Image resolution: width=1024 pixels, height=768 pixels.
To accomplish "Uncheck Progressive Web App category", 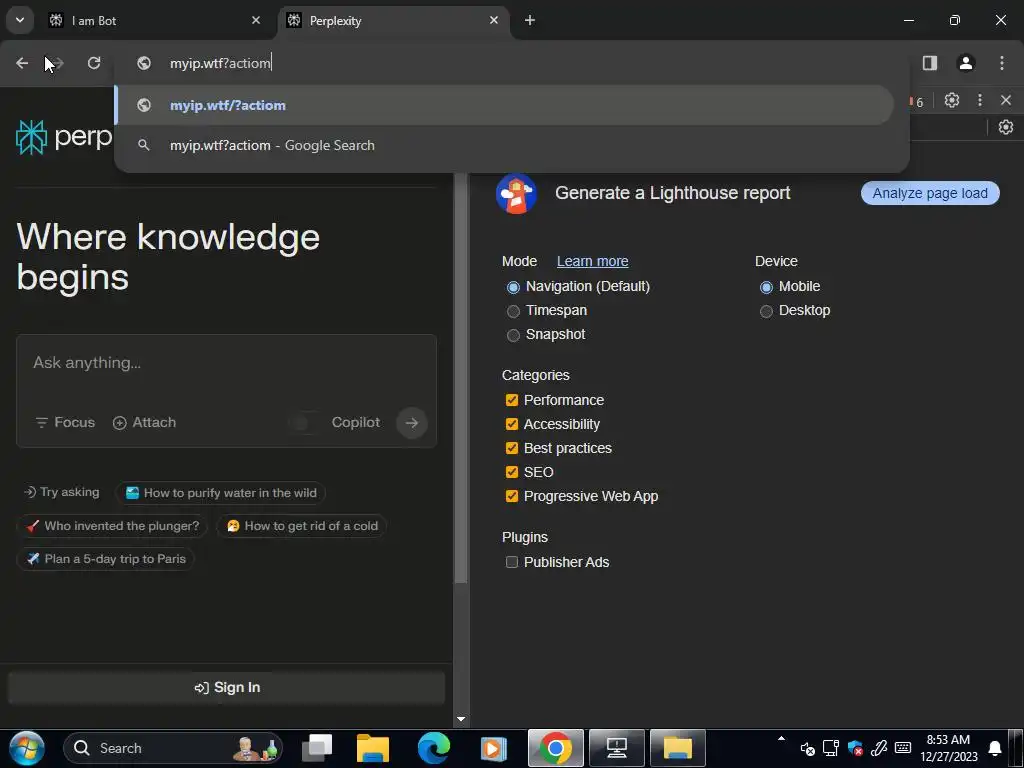I will 511,496.
